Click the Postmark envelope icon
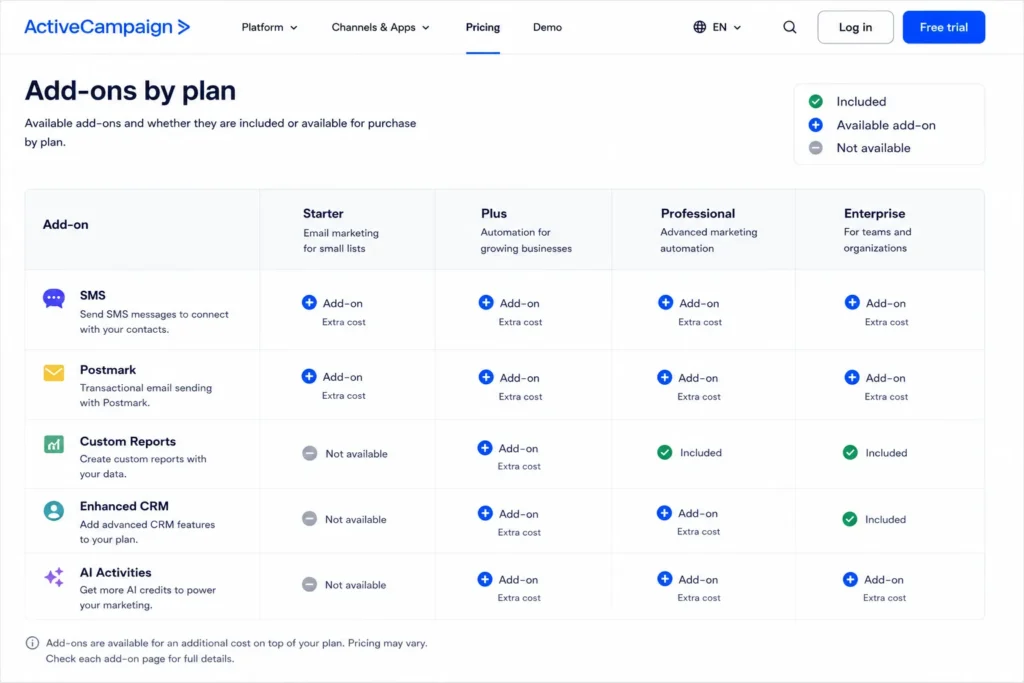 [54, 373]
